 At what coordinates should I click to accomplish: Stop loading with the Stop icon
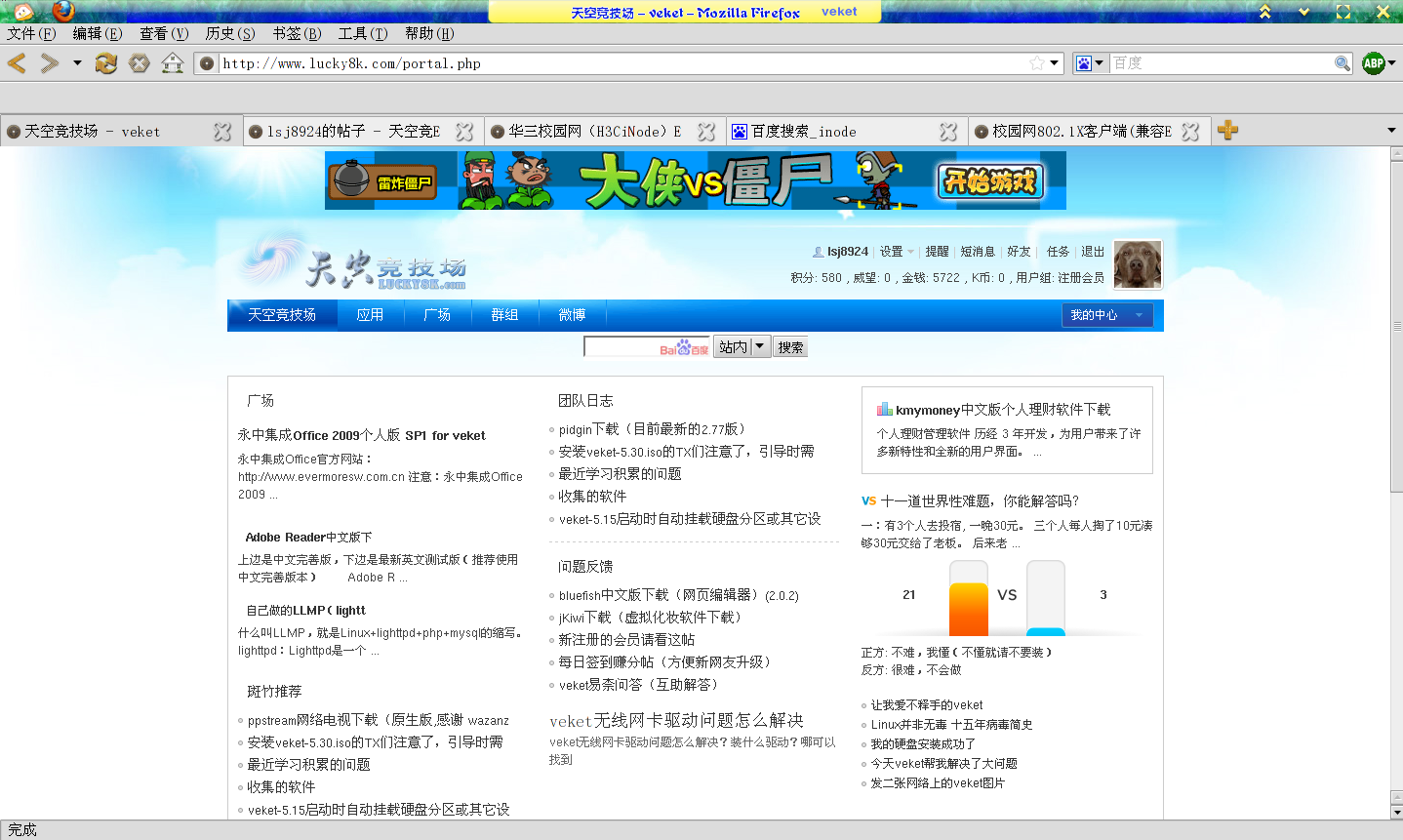coord(140,63)
